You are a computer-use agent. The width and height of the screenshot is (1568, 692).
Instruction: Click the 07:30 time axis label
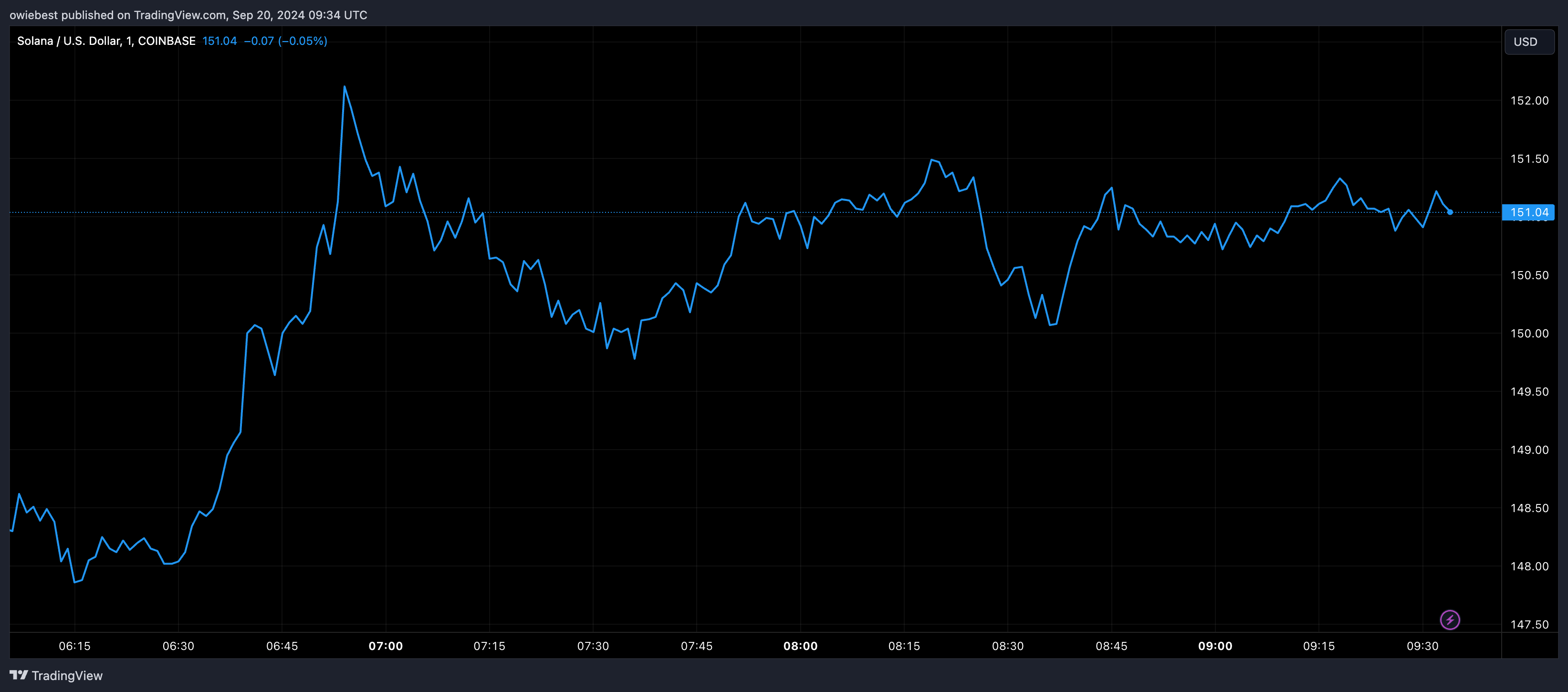pos(593,646)
